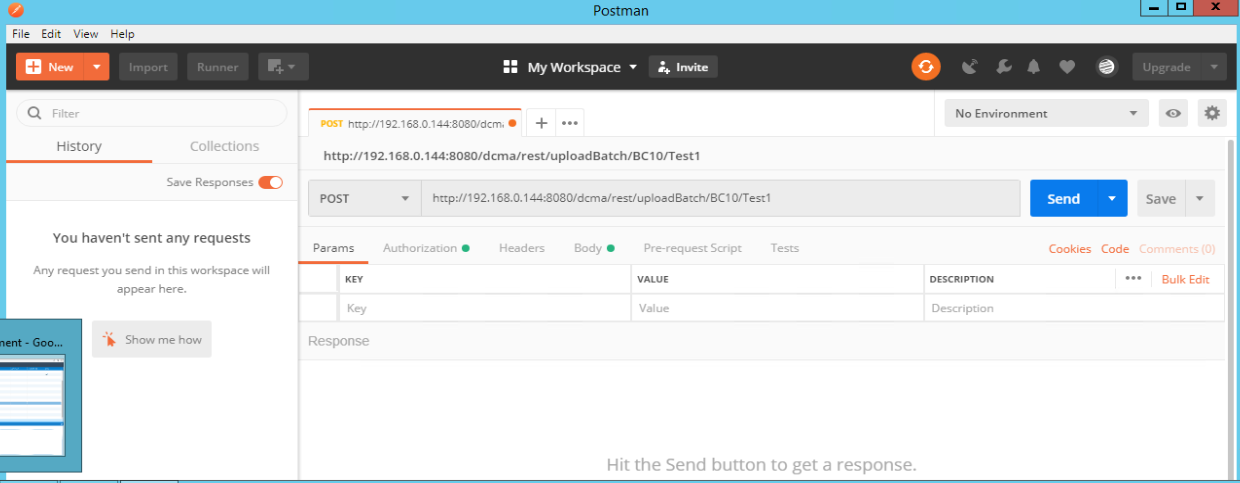Open the tab options ellipsis menu
This screenshot has width=1240, height=483.
click(x=570, y=123)
